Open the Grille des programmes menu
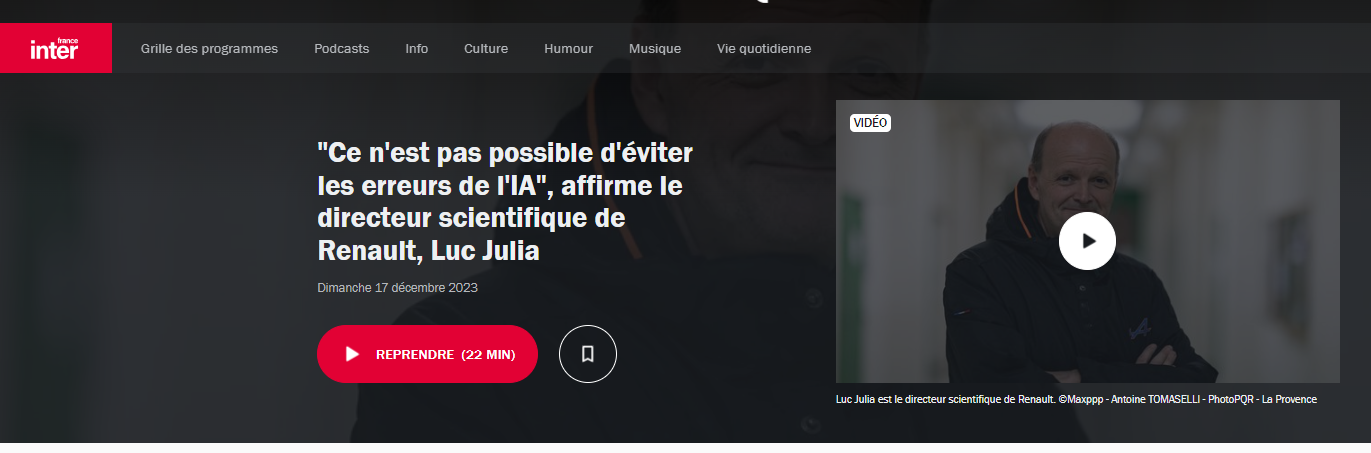 (x=209, y=48)
